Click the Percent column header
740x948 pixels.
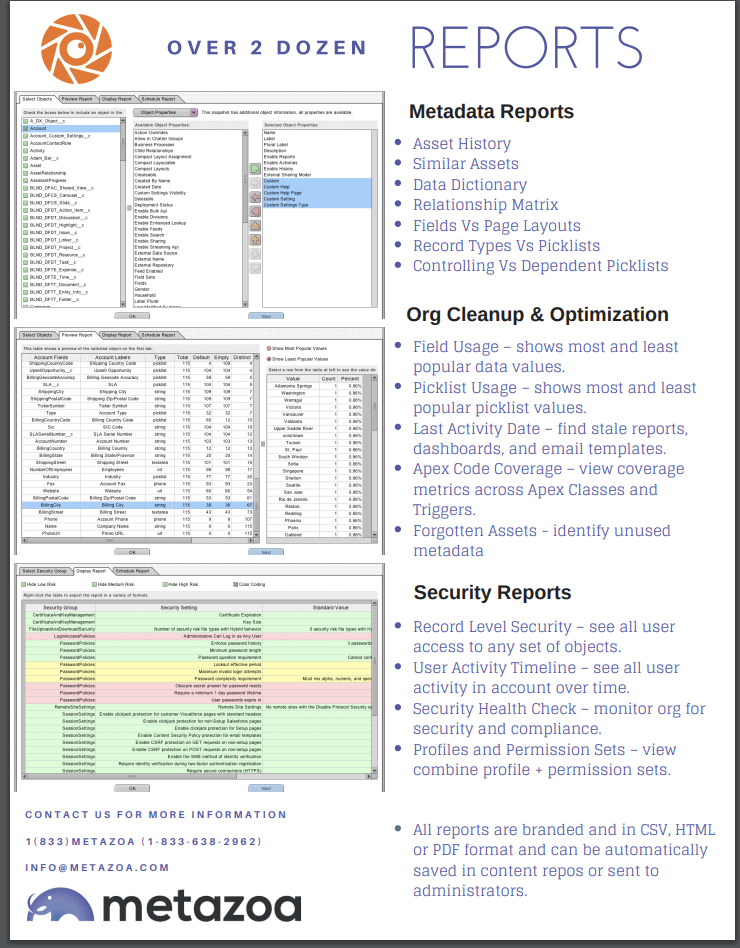(x=350, y=378)
